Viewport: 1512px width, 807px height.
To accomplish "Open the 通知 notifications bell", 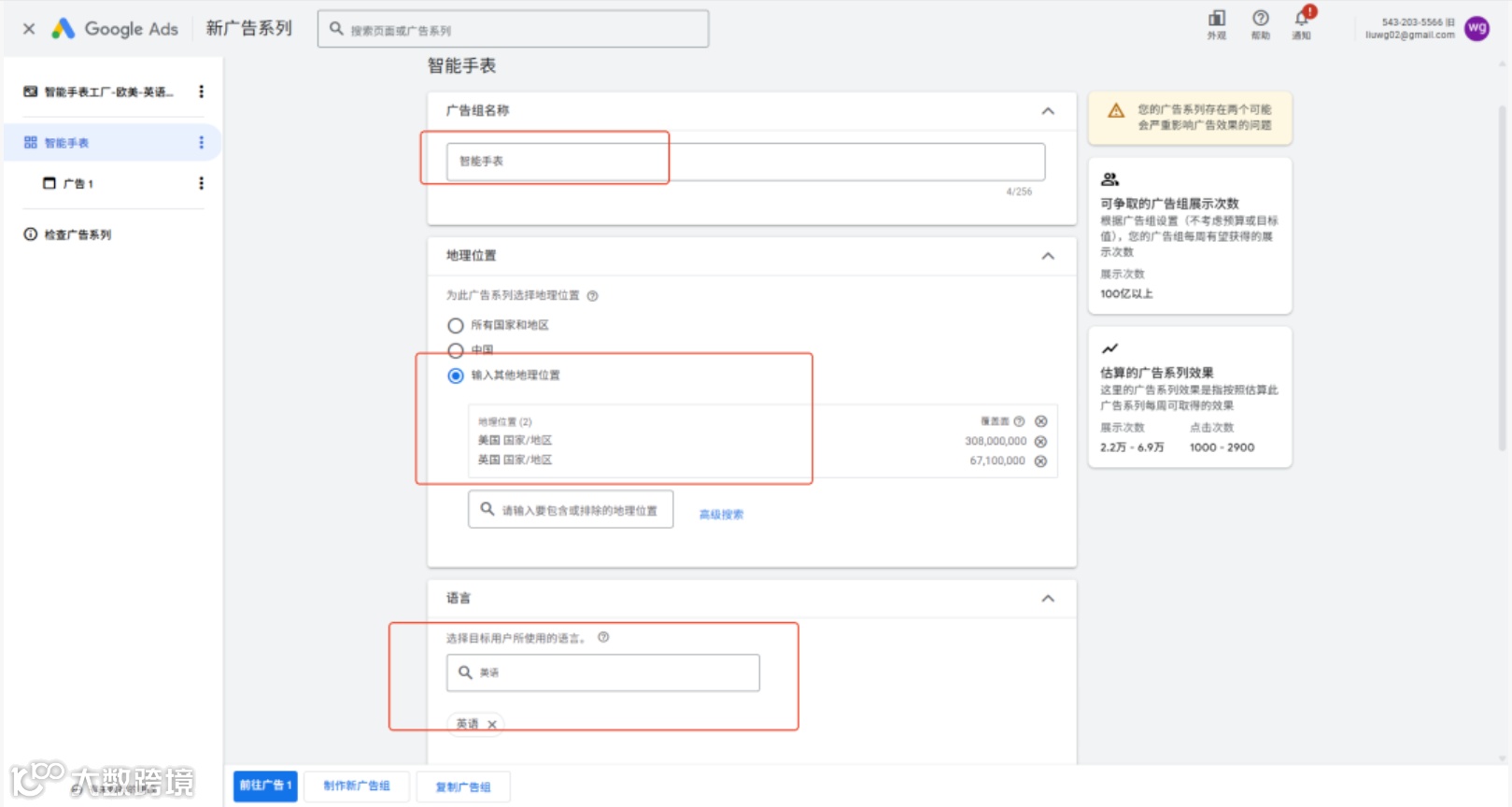I will pyautogui.click(x=1302, y=24).
